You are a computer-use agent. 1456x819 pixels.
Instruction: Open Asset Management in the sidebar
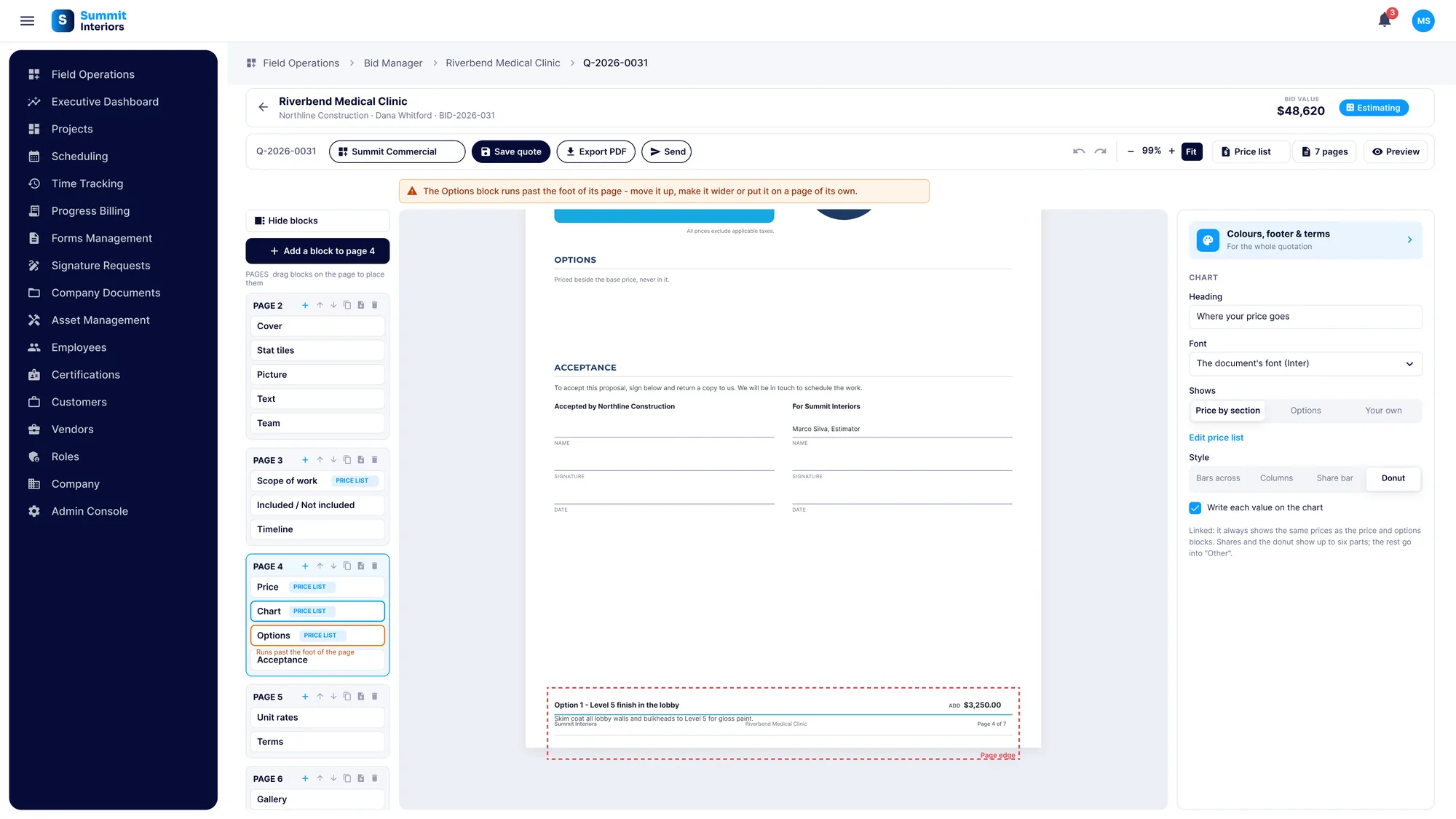pyautogui.click(x=100, y=320)
